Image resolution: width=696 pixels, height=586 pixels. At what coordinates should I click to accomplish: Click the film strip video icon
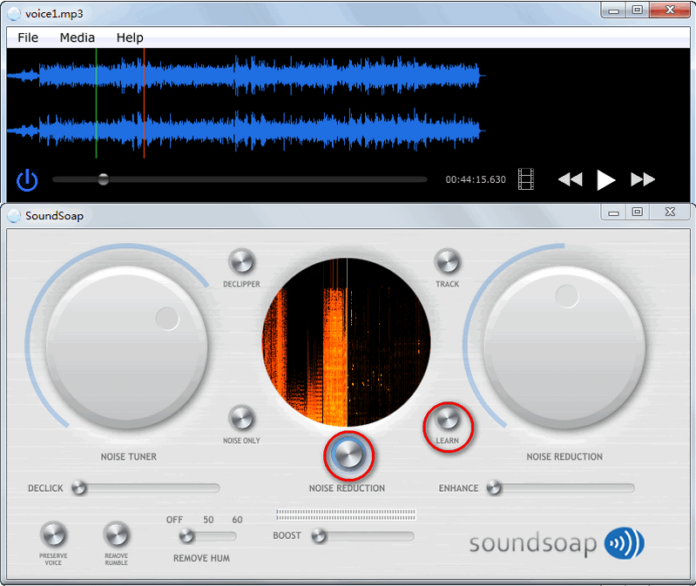click(526, 179)
